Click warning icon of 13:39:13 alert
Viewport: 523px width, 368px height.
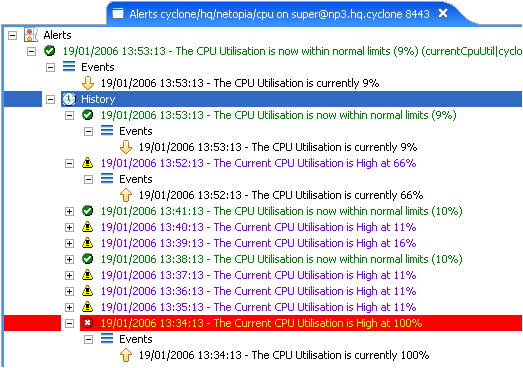pyautogui.click(x=88, y=243)
